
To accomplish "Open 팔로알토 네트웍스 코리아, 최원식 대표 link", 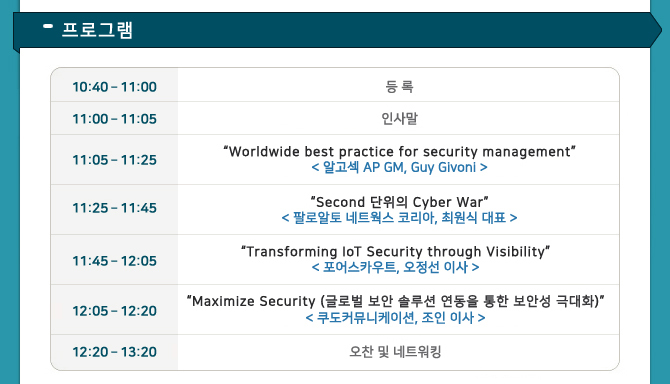I will coord(399,218).
